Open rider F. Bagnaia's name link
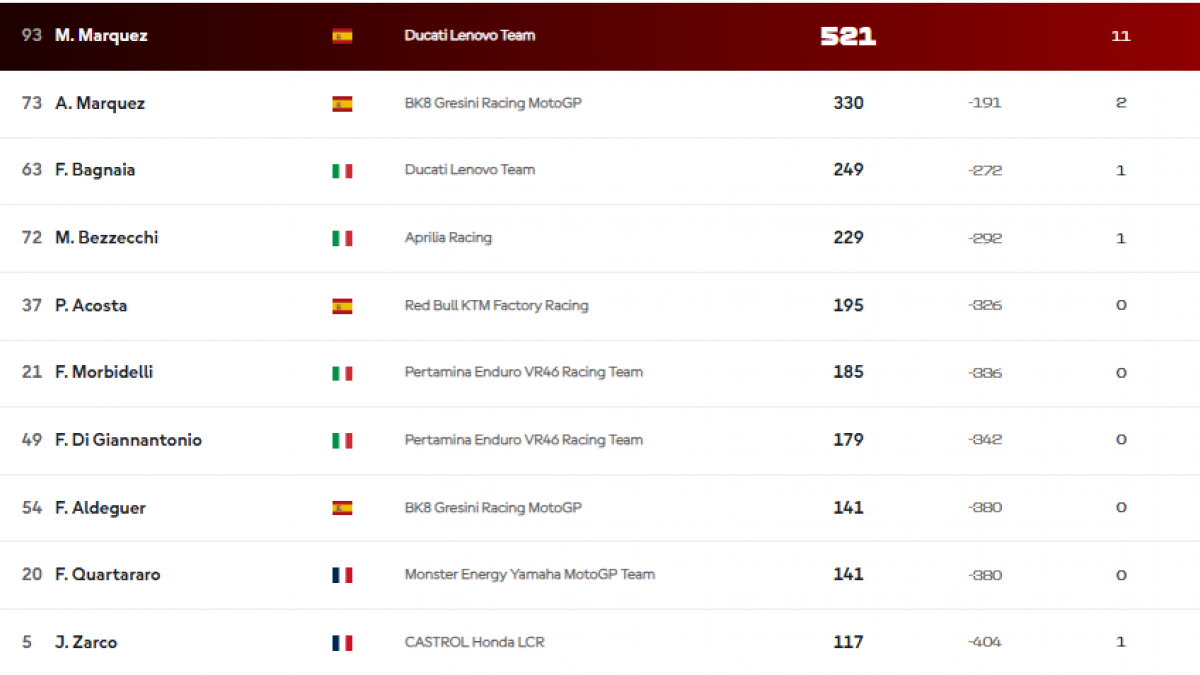 (x=95, y=170)
